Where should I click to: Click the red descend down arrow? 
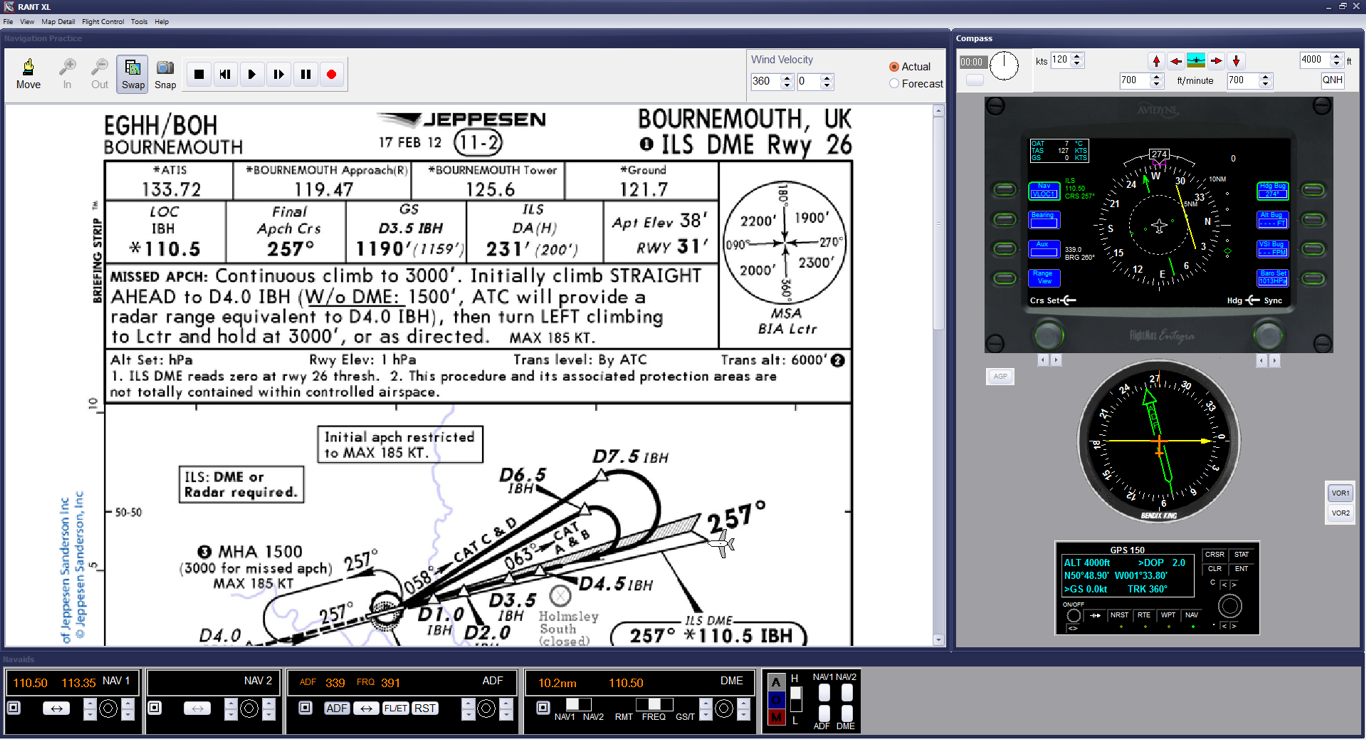click(1236, 61)
